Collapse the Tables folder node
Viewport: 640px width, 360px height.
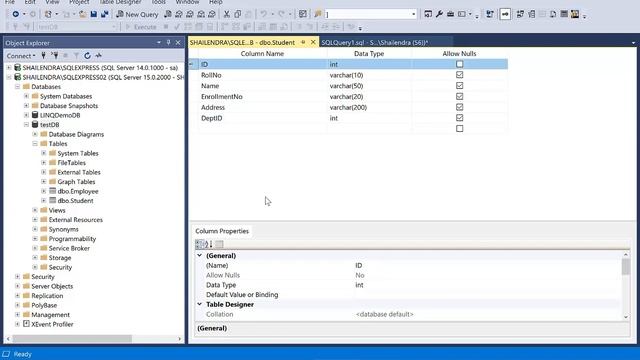tap(35, 144)
